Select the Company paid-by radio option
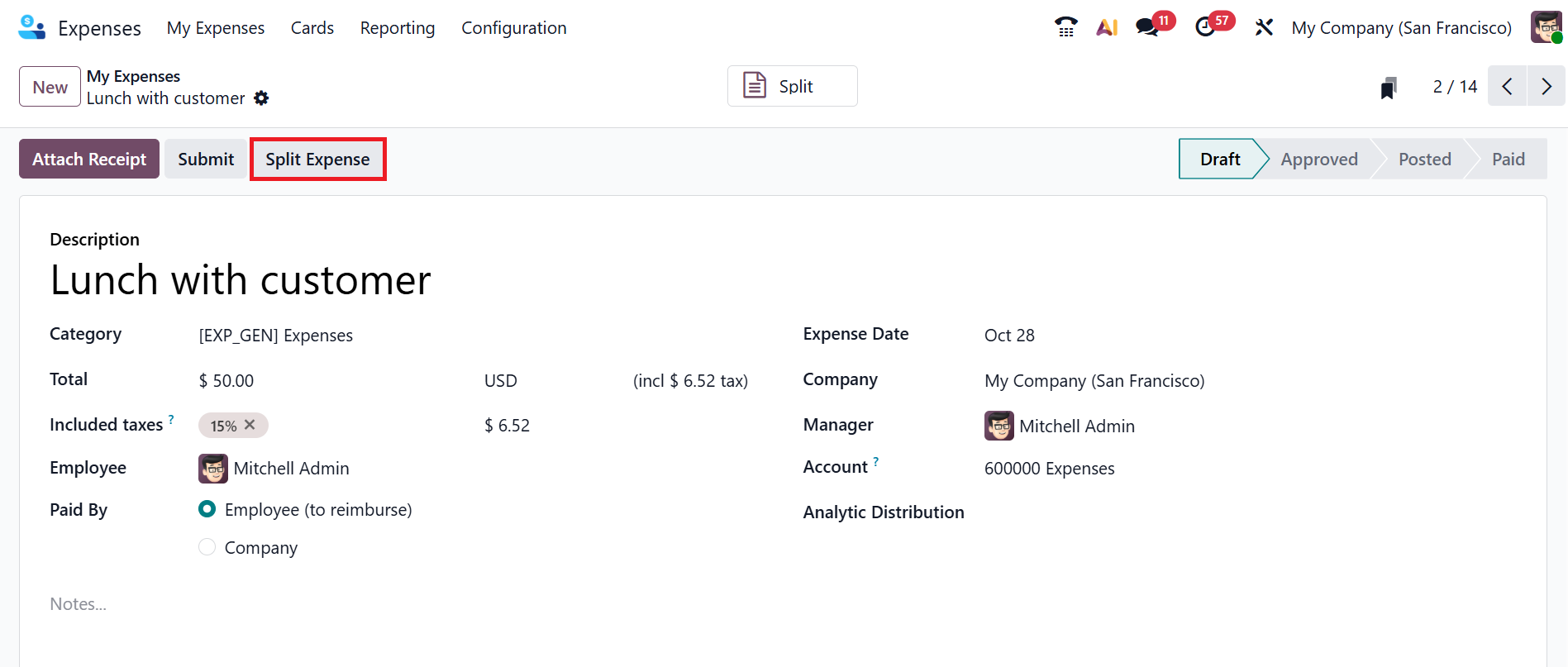The image size is (1568, 667). [x=207, y=547]
